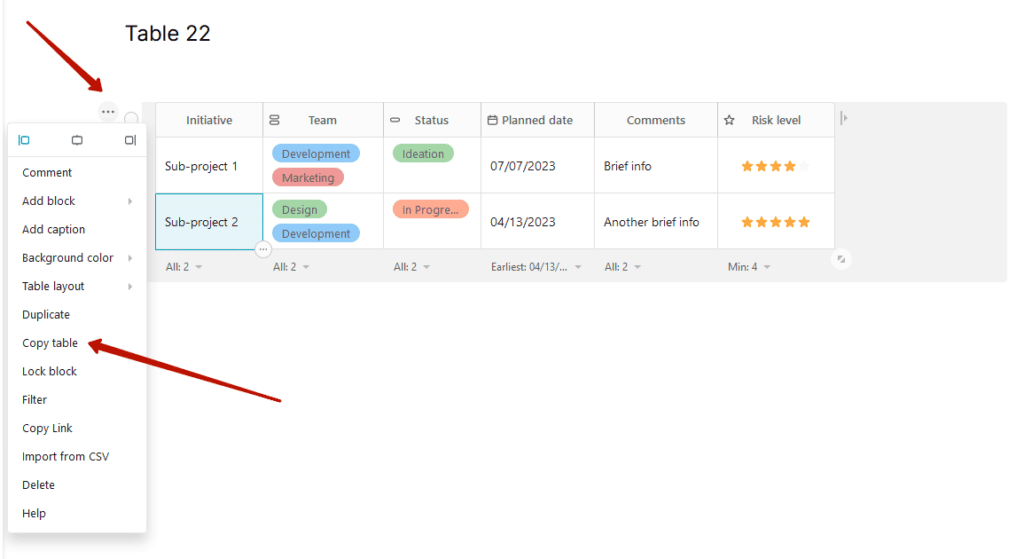The height and width of the screenshot is (559, 1024).
Task: Open the Min: 4 summary dropdown
Action: point(748,267)
